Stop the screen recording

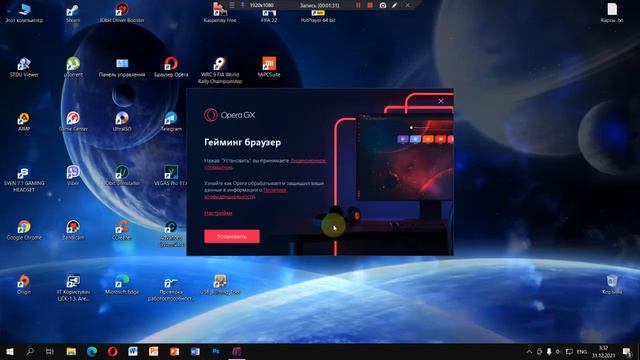point(370,5)
